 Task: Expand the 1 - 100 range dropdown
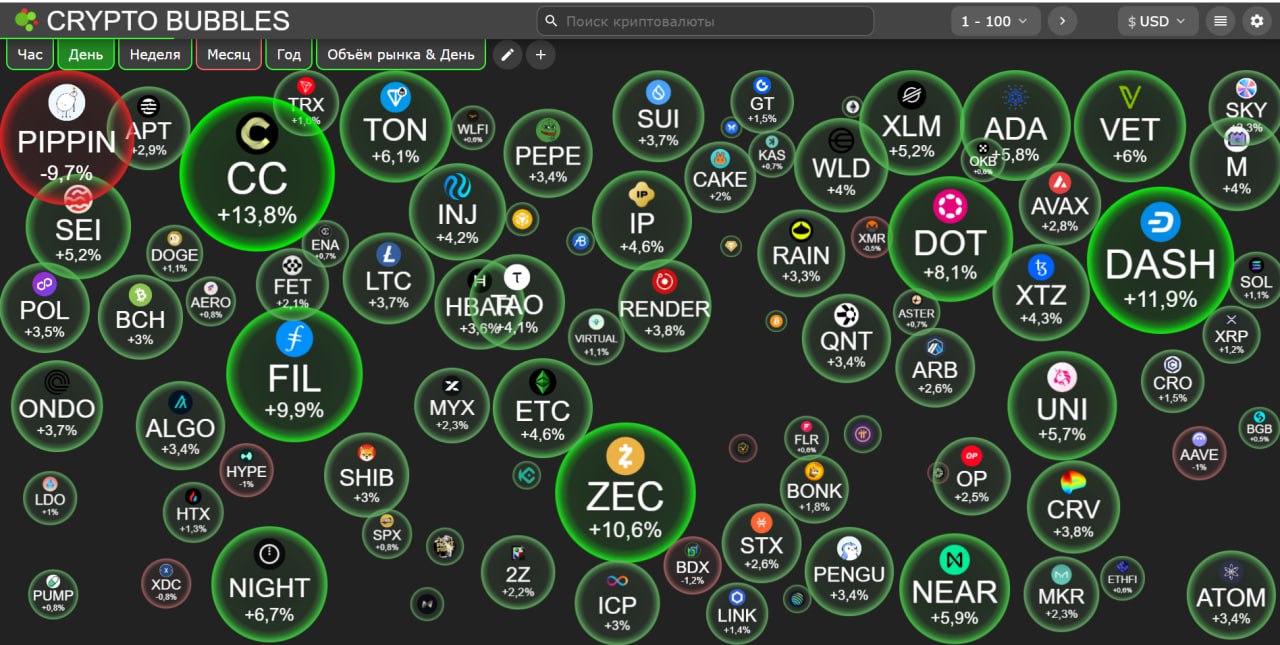tap(995, 21)
